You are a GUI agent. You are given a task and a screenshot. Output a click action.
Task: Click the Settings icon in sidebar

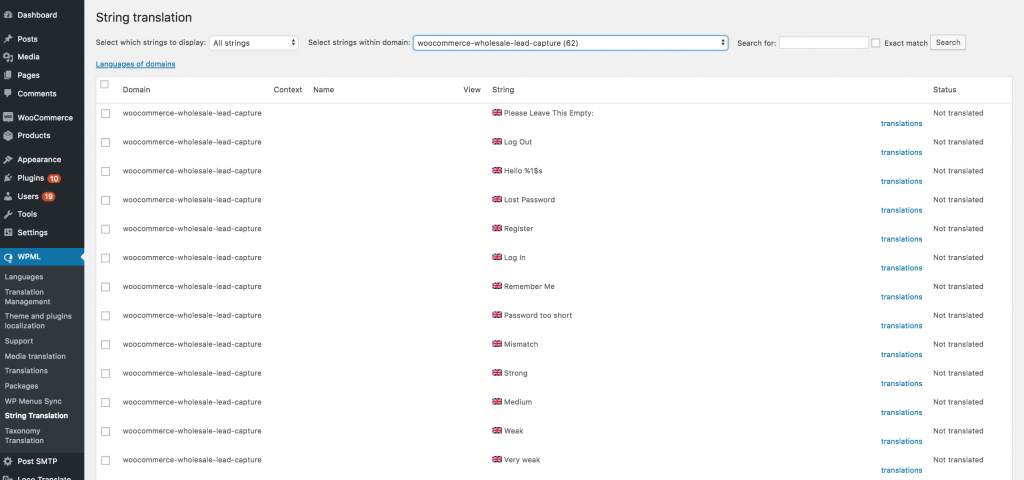pos(8,232)
